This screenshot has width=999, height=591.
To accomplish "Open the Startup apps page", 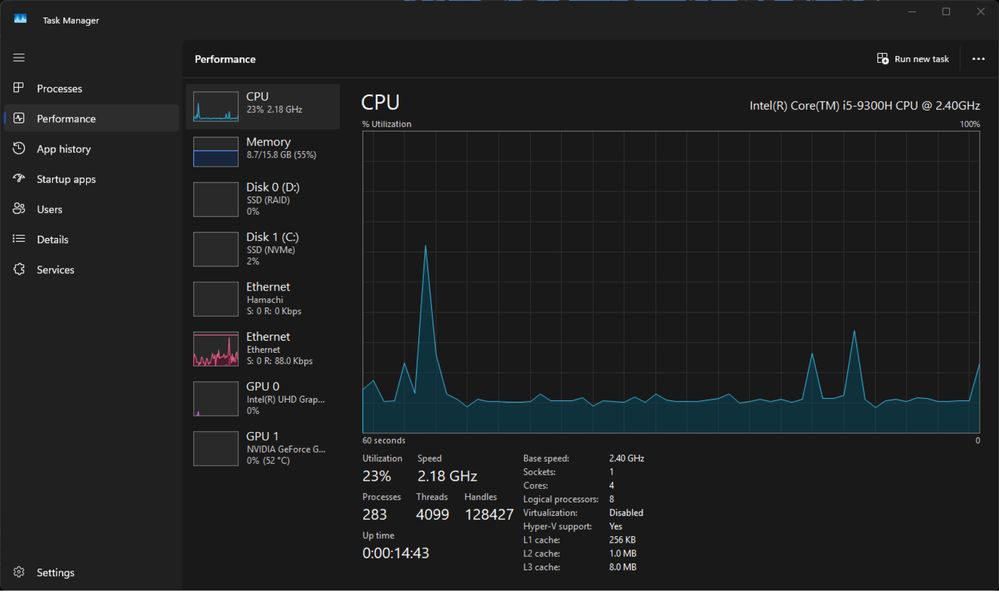I will point(91,179).
